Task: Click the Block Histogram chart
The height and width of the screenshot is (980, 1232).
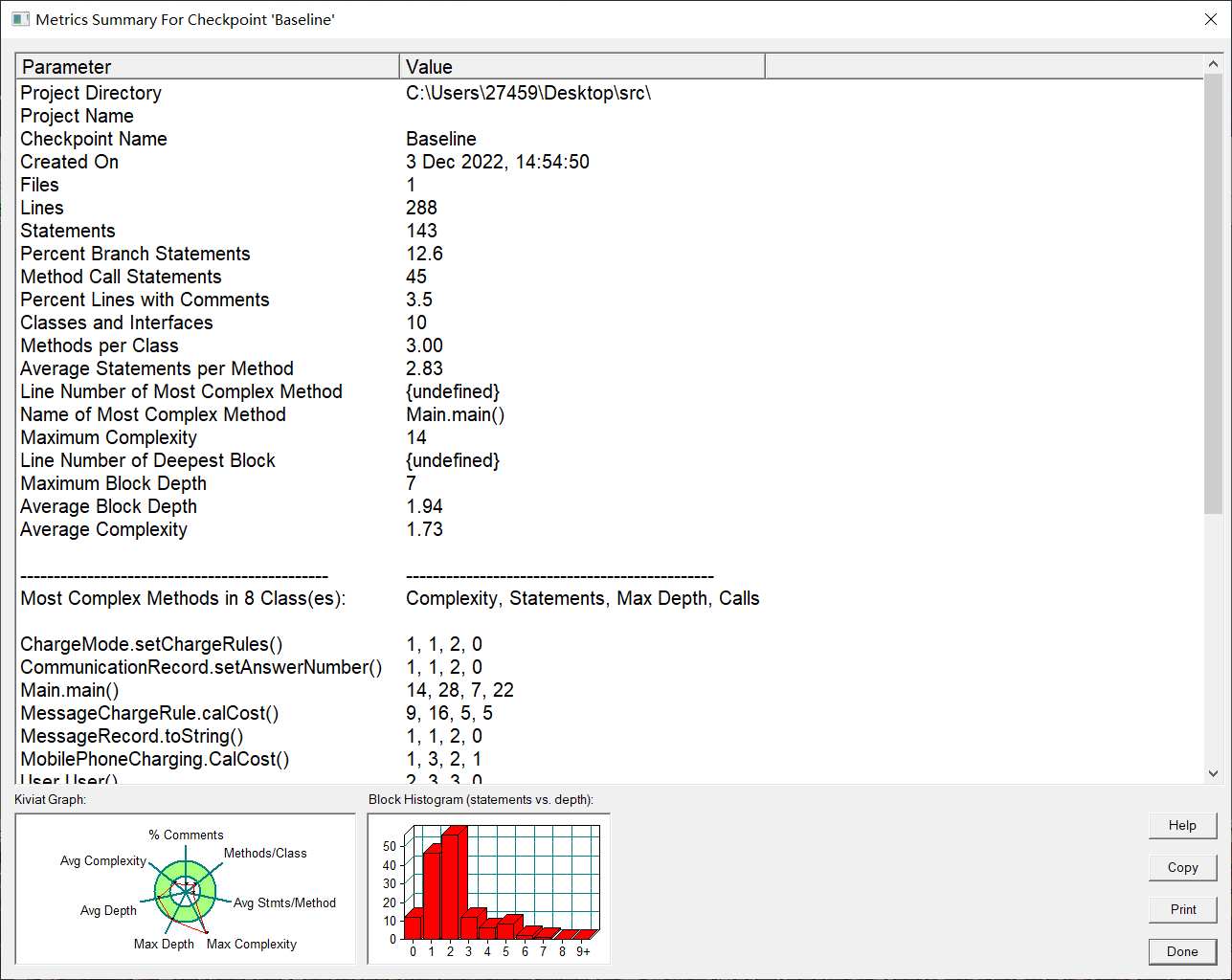Action: click(489, 889)
